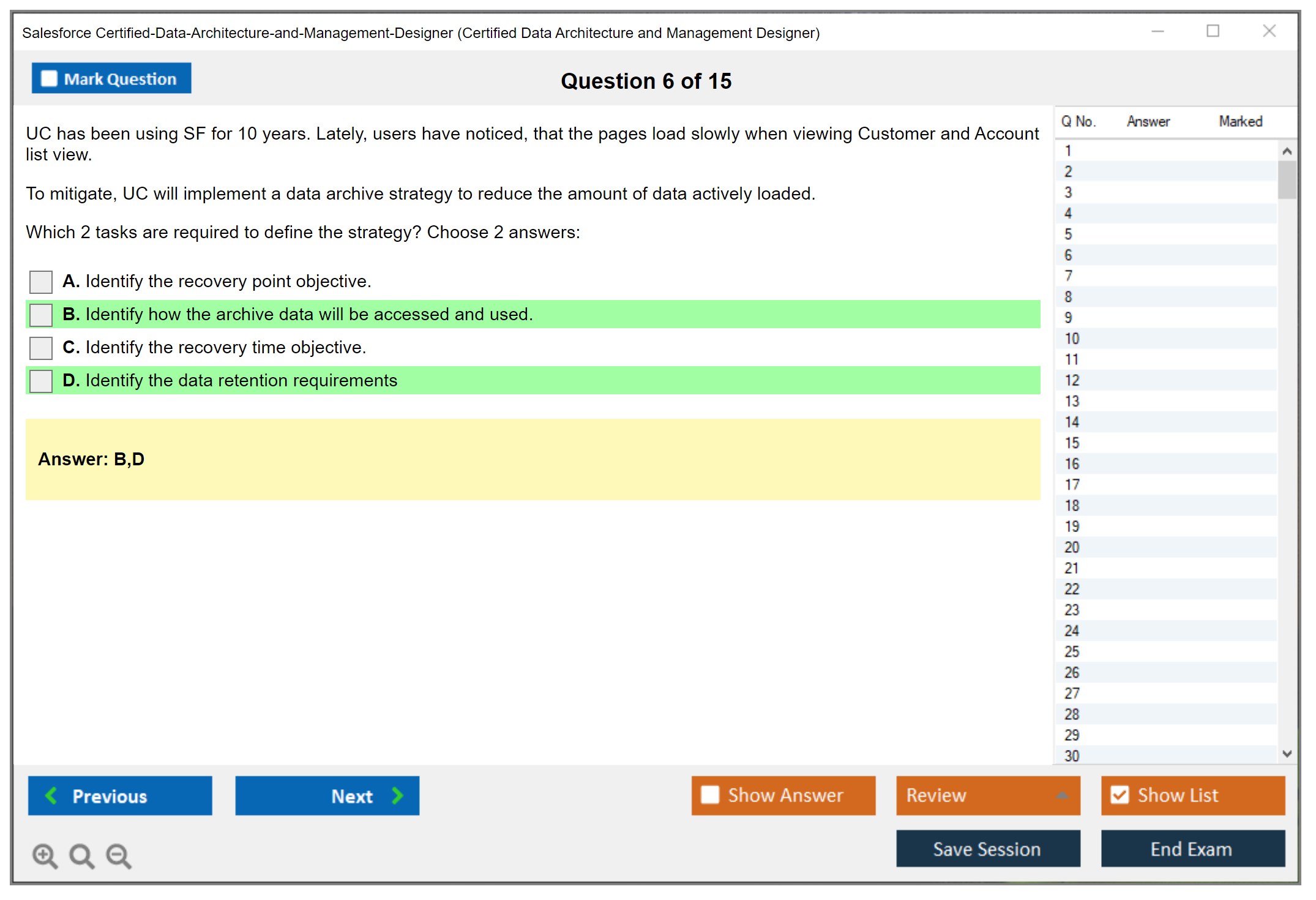This screenshot has height=900, width=1316.
Task: Check answer option A recovery point objective
Action: (41, 282)
